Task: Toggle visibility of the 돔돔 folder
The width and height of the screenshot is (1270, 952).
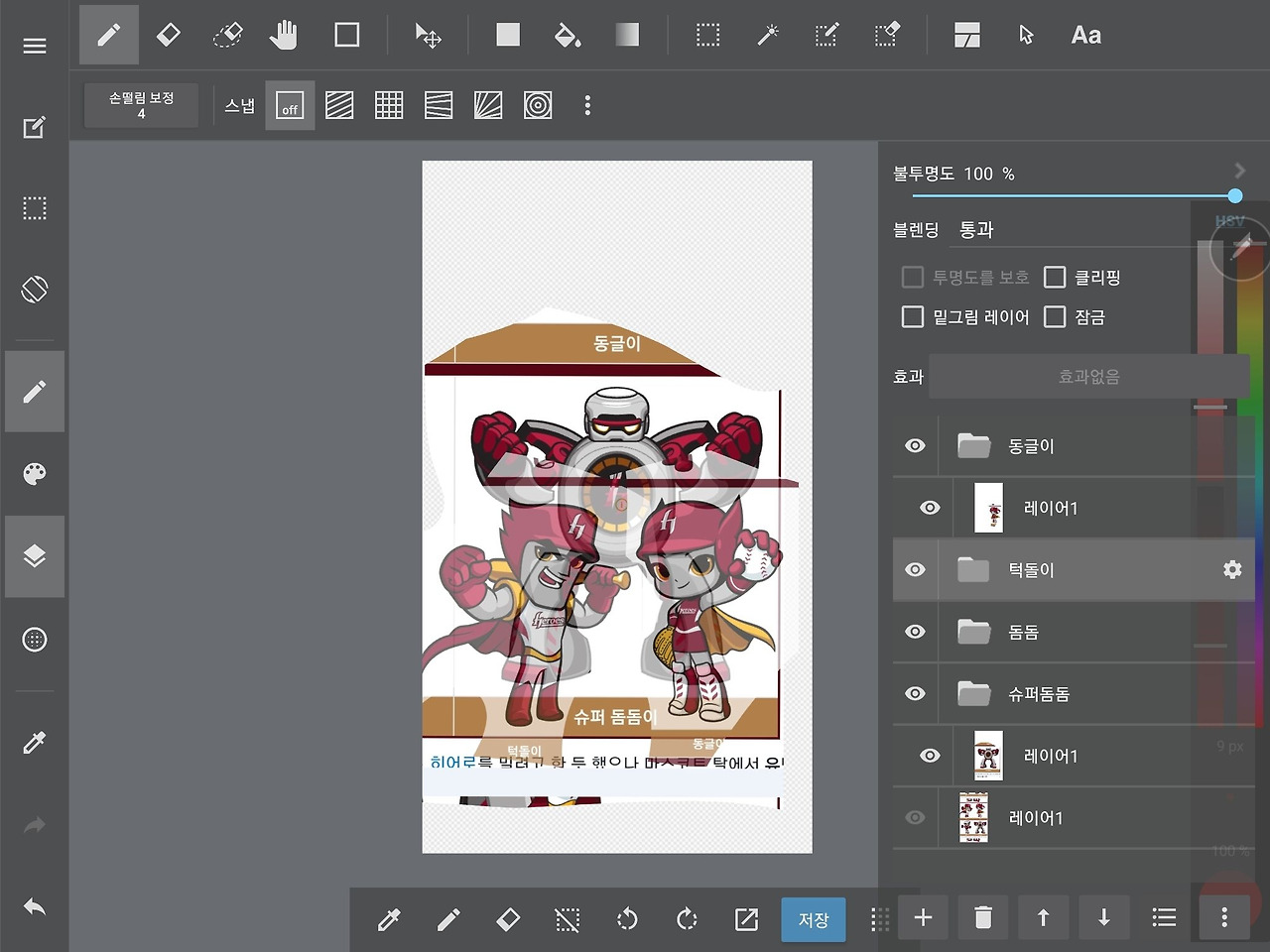Action: [x=915, y=632]
